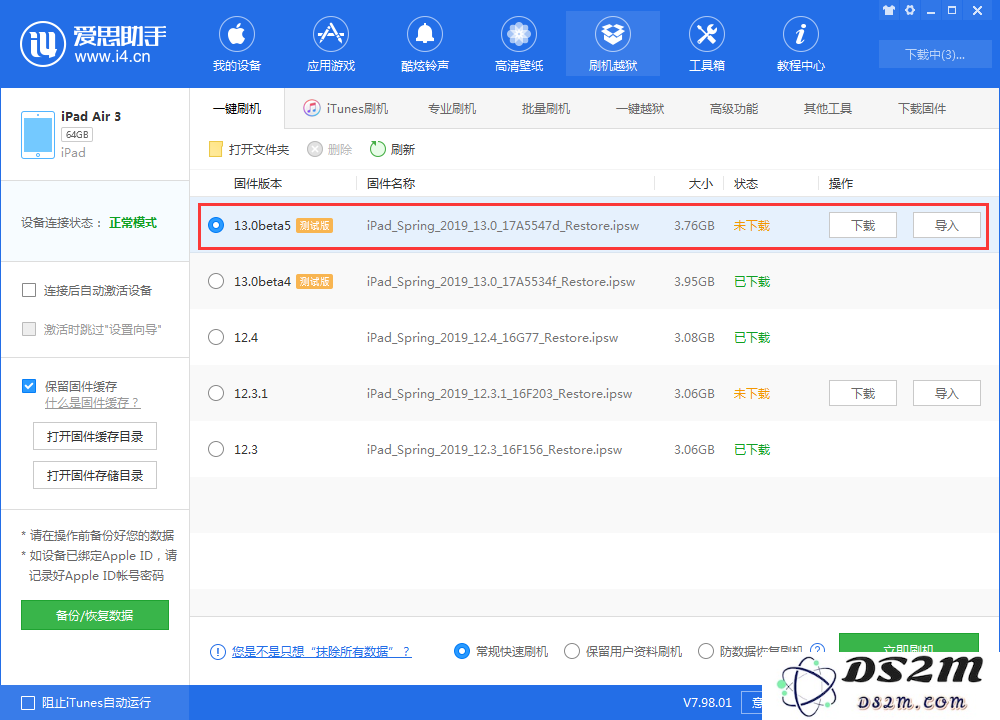Click 已下载 status of 12.3 row
Image resolution: width=1000 pixels, height=720 pixels.
(752, 450)
